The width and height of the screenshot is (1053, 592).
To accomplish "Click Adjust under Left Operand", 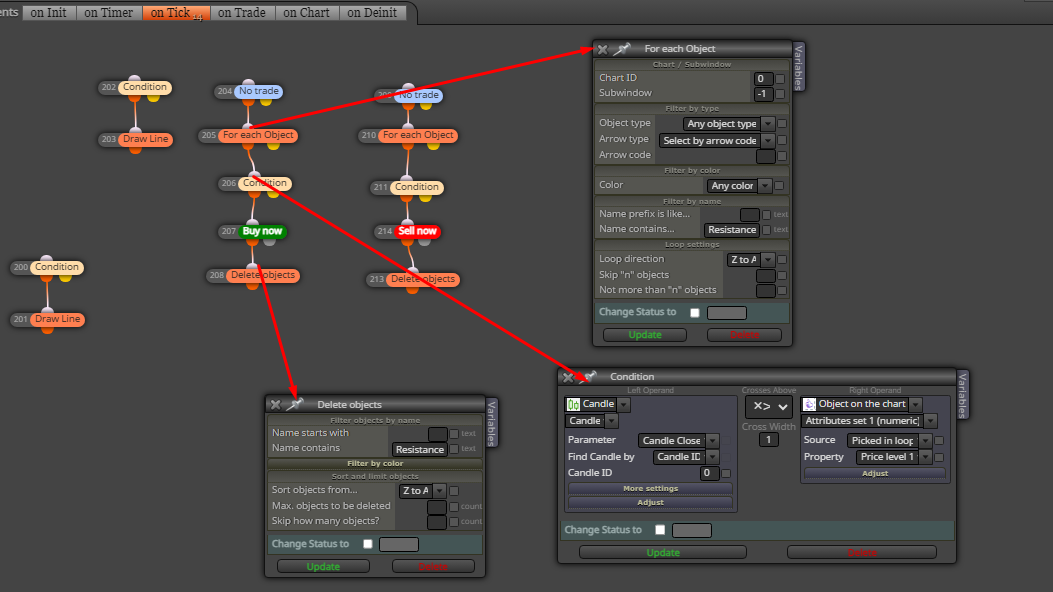I will pyautogui.click(x=650, y=503).
